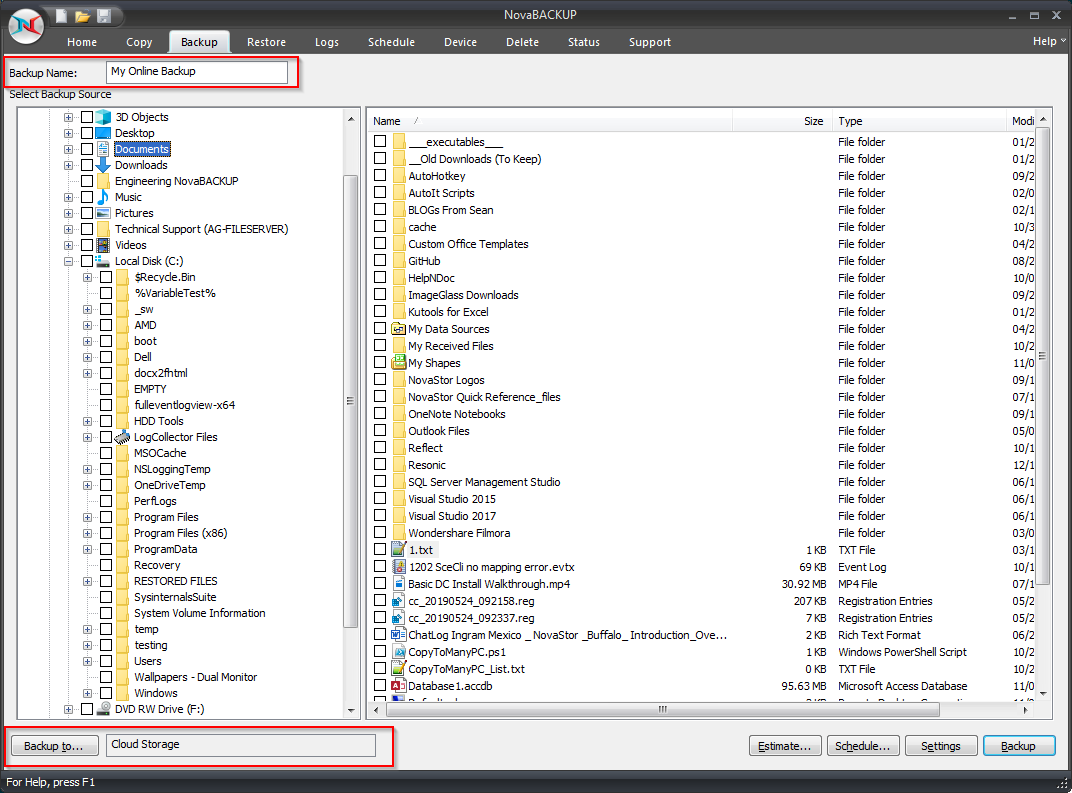Click the Cloud Storage destination field
Viewport: 1072px width, 793px height.
point(241,745)
